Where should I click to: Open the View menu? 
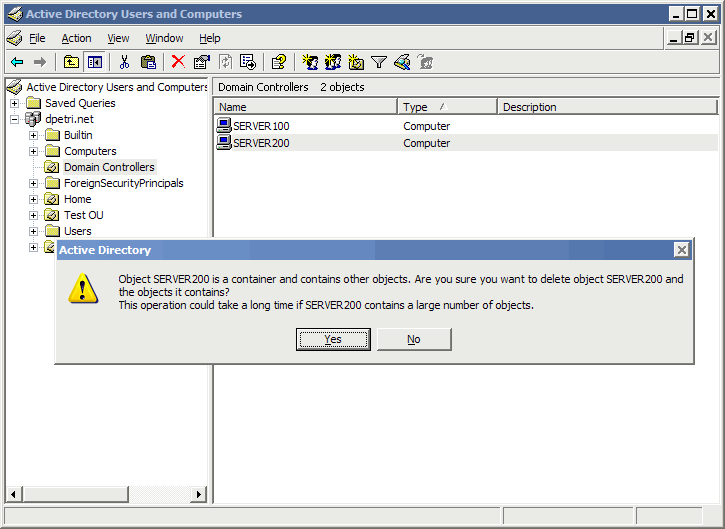tap(118, 38)
